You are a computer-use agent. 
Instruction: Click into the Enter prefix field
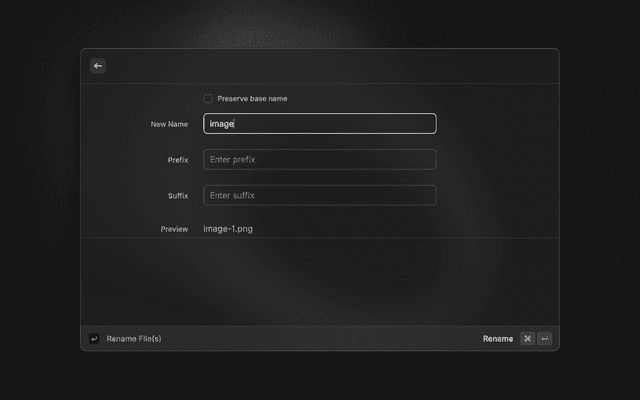[x=320, y=160]
